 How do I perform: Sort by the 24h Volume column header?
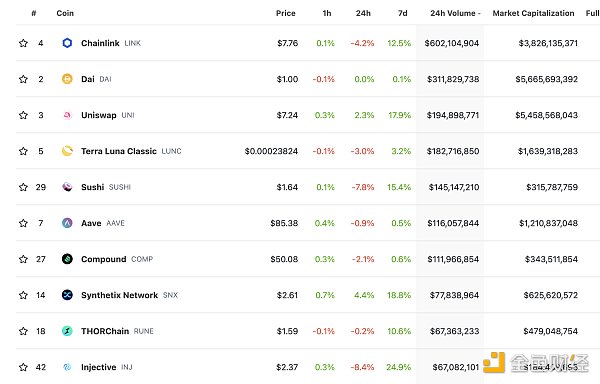click(x=455, y=13)
